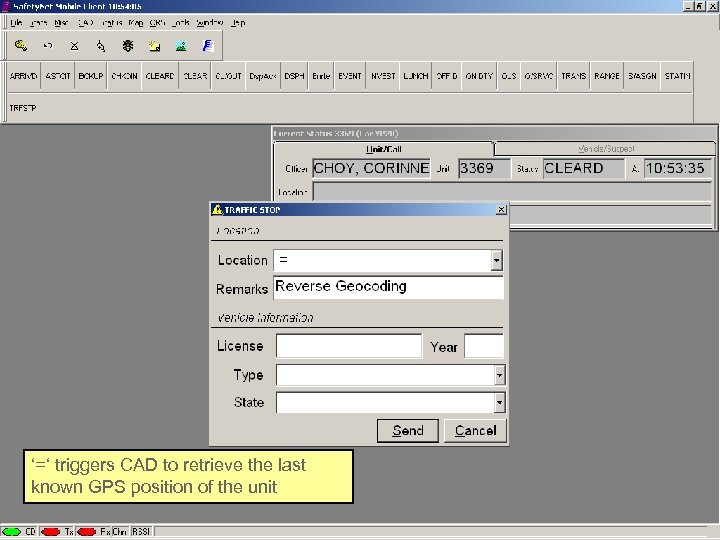Click the License input field

pyautogui.click(x=349, y=346)
